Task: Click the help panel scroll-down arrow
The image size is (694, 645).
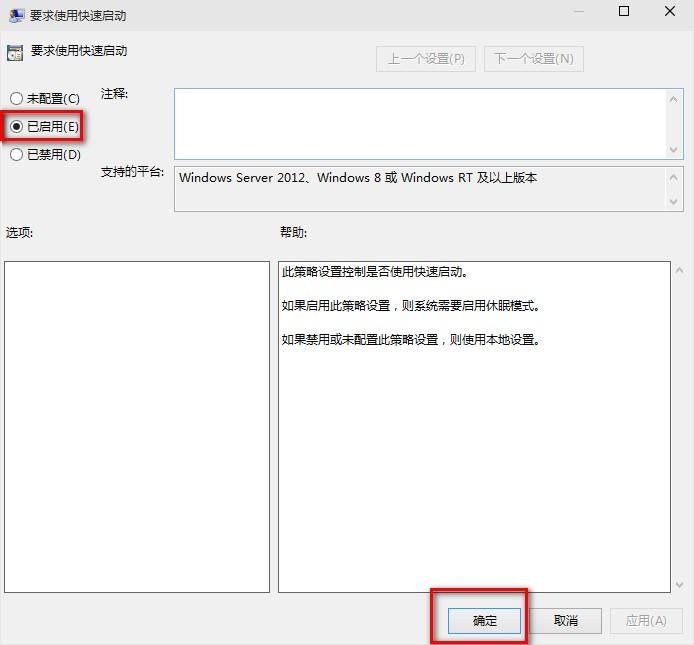Action: 679,585
